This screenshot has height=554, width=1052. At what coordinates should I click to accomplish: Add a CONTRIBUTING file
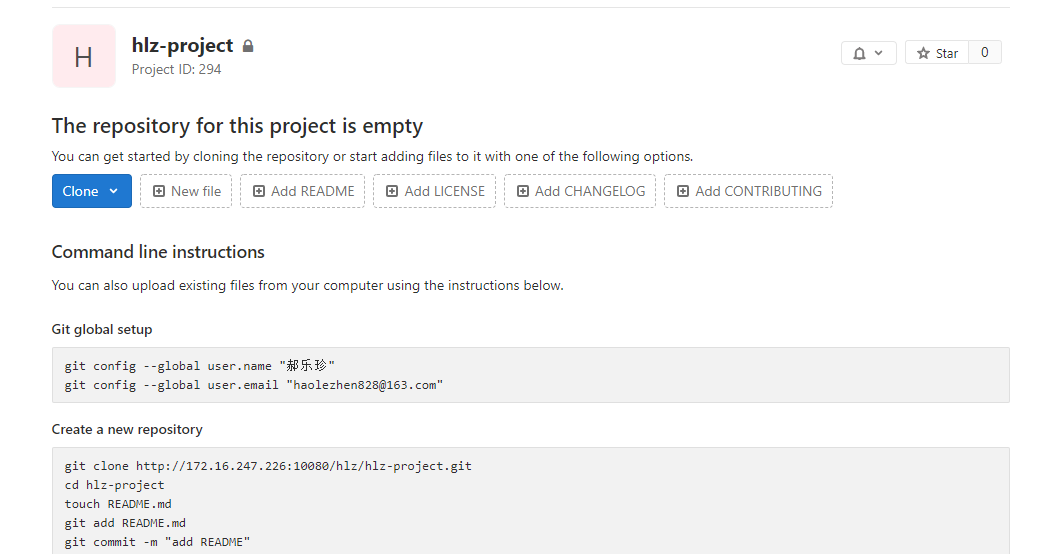pos(748,191)
